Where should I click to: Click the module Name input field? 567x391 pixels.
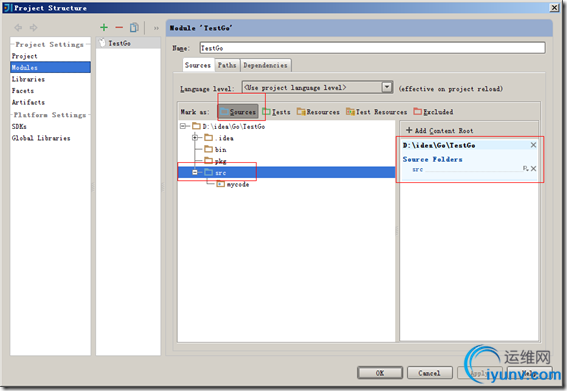tap(372, 48)
